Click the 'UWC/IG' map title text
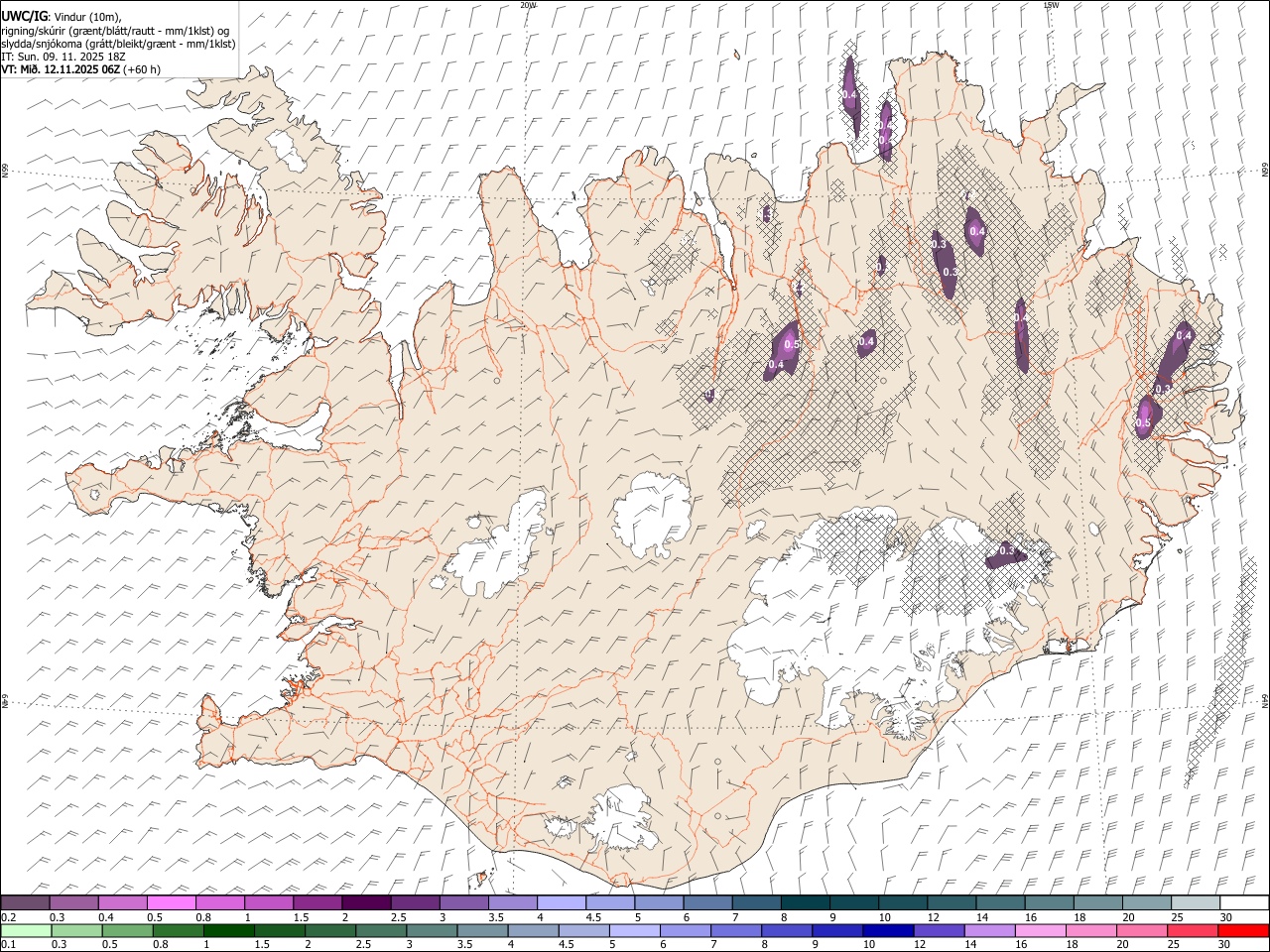Viewport: 1270px width, 952px height. pos(23,17)
